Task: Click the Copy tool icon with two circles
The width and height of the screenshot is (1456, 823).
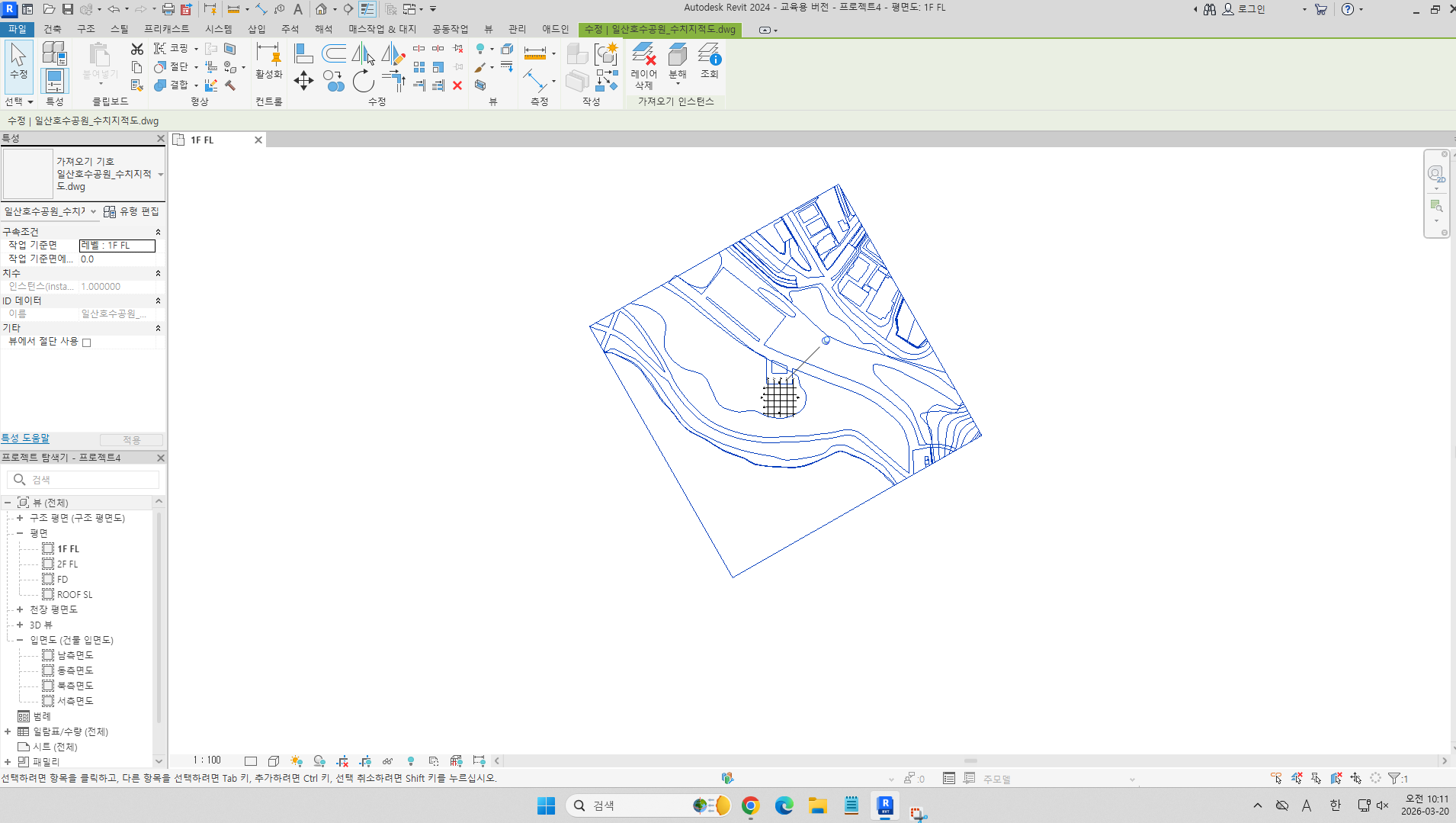Action: tap(333, 81)
